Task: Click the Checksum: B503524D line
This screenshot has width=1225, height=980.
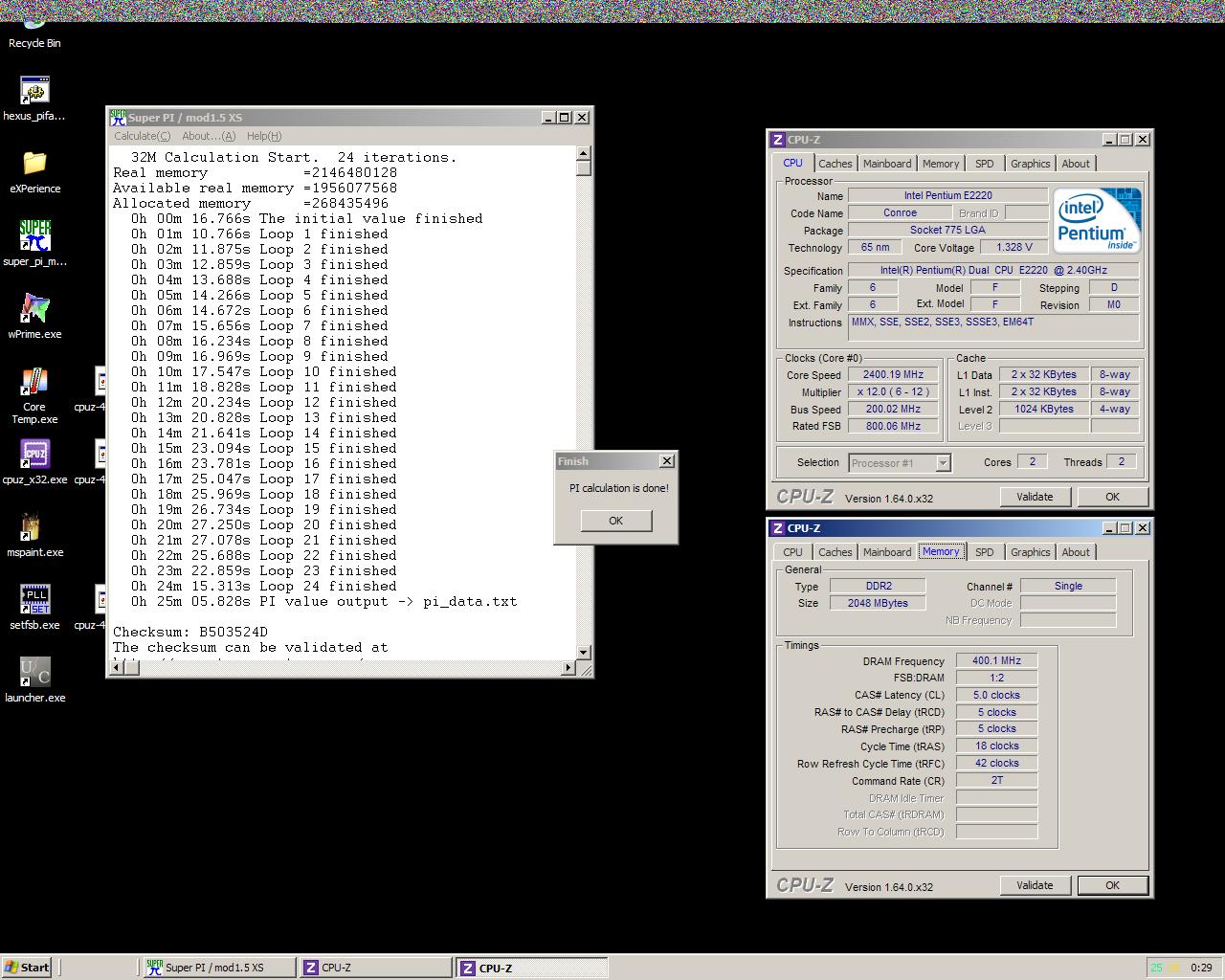Action: 190,632
